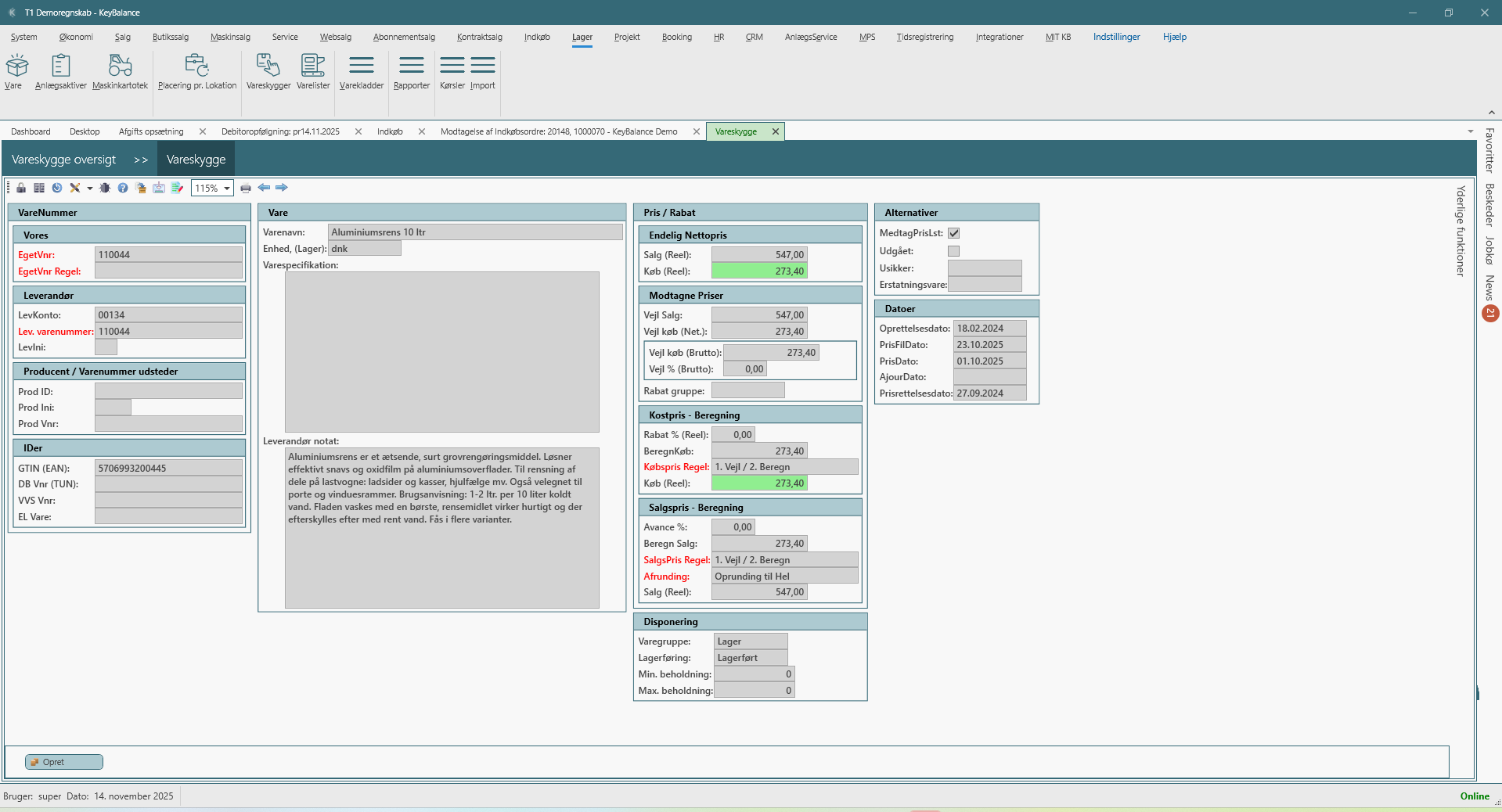Switch to the Indkøb document tab
Screen dimensions: 1502x812
[x=390, y=131]
